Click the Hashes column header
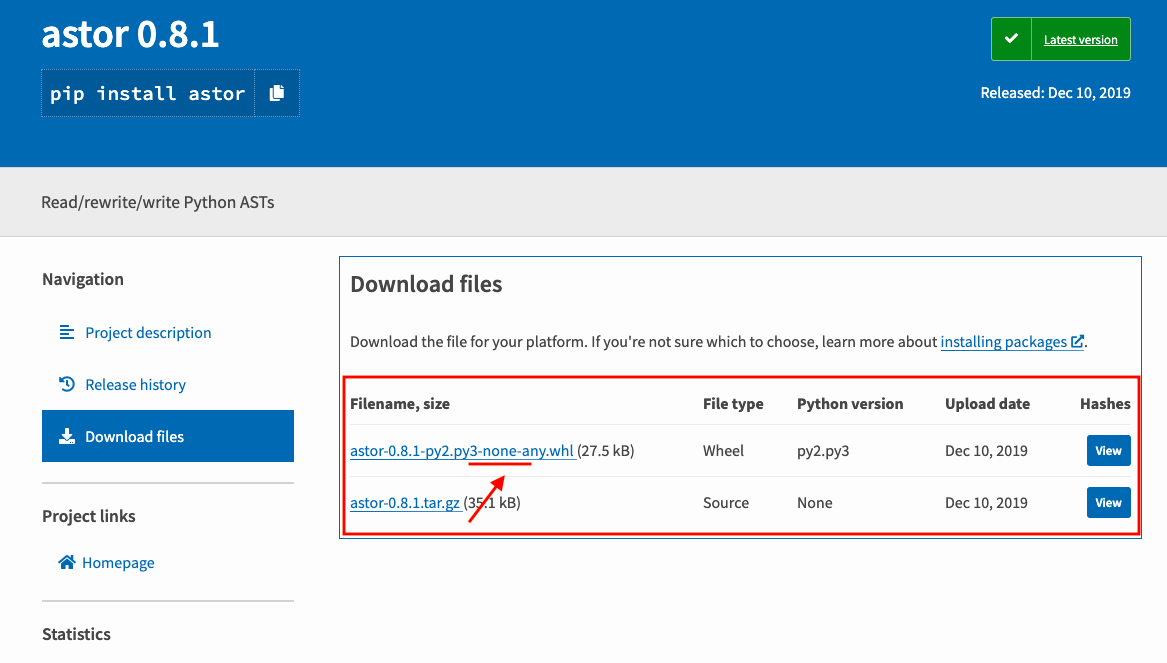This screenshot has width=1167, height=663. point(1105,404)
